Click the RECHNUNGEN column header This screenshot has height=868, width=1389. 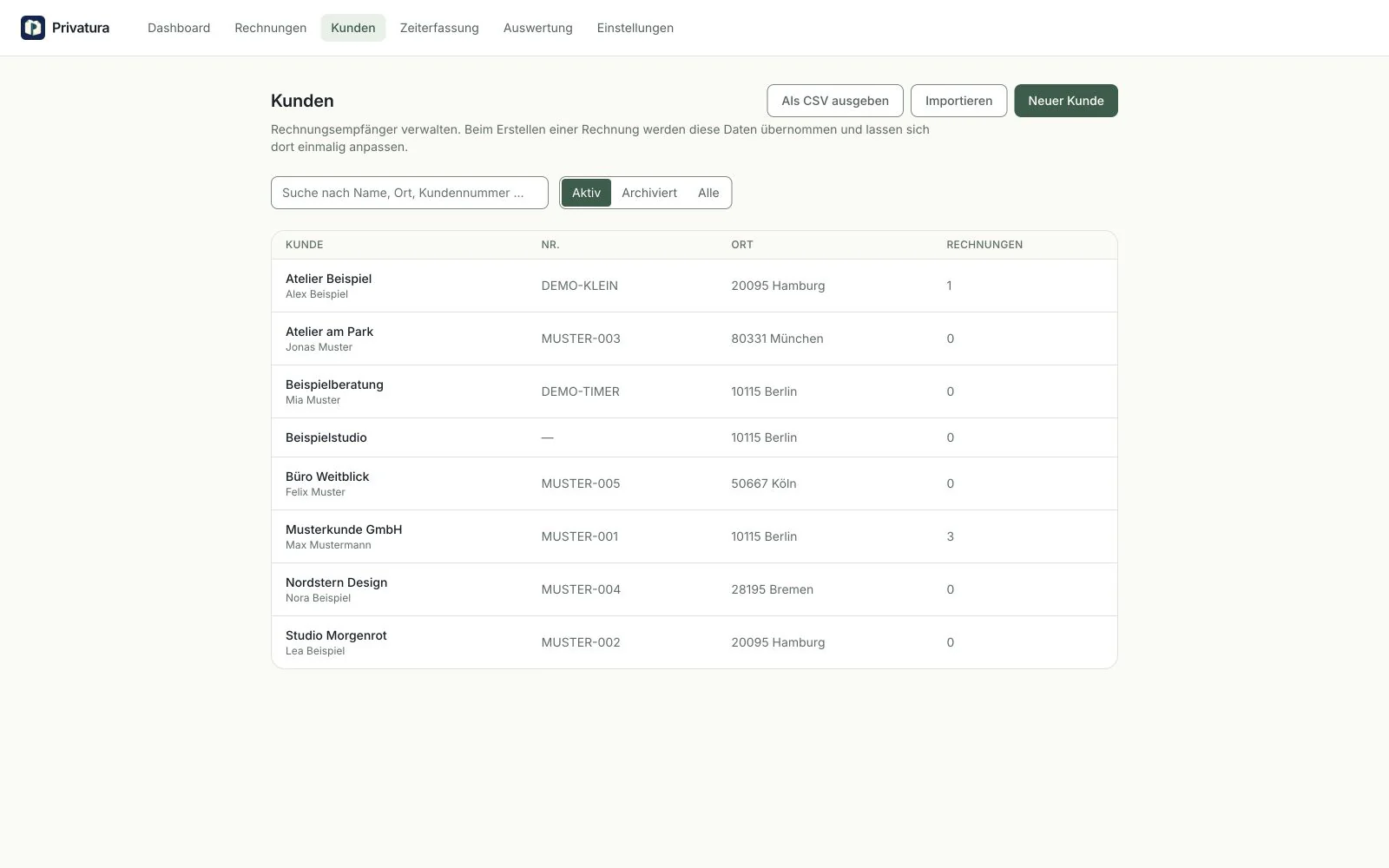click(984, 245)
